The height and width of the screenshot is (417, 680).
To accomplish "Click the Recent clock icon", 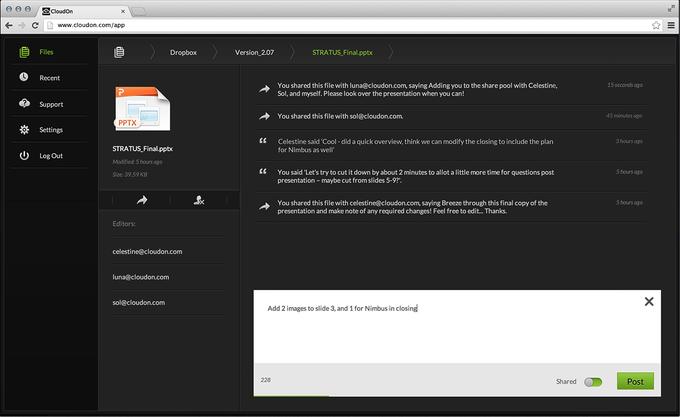I will pos(24,77).
